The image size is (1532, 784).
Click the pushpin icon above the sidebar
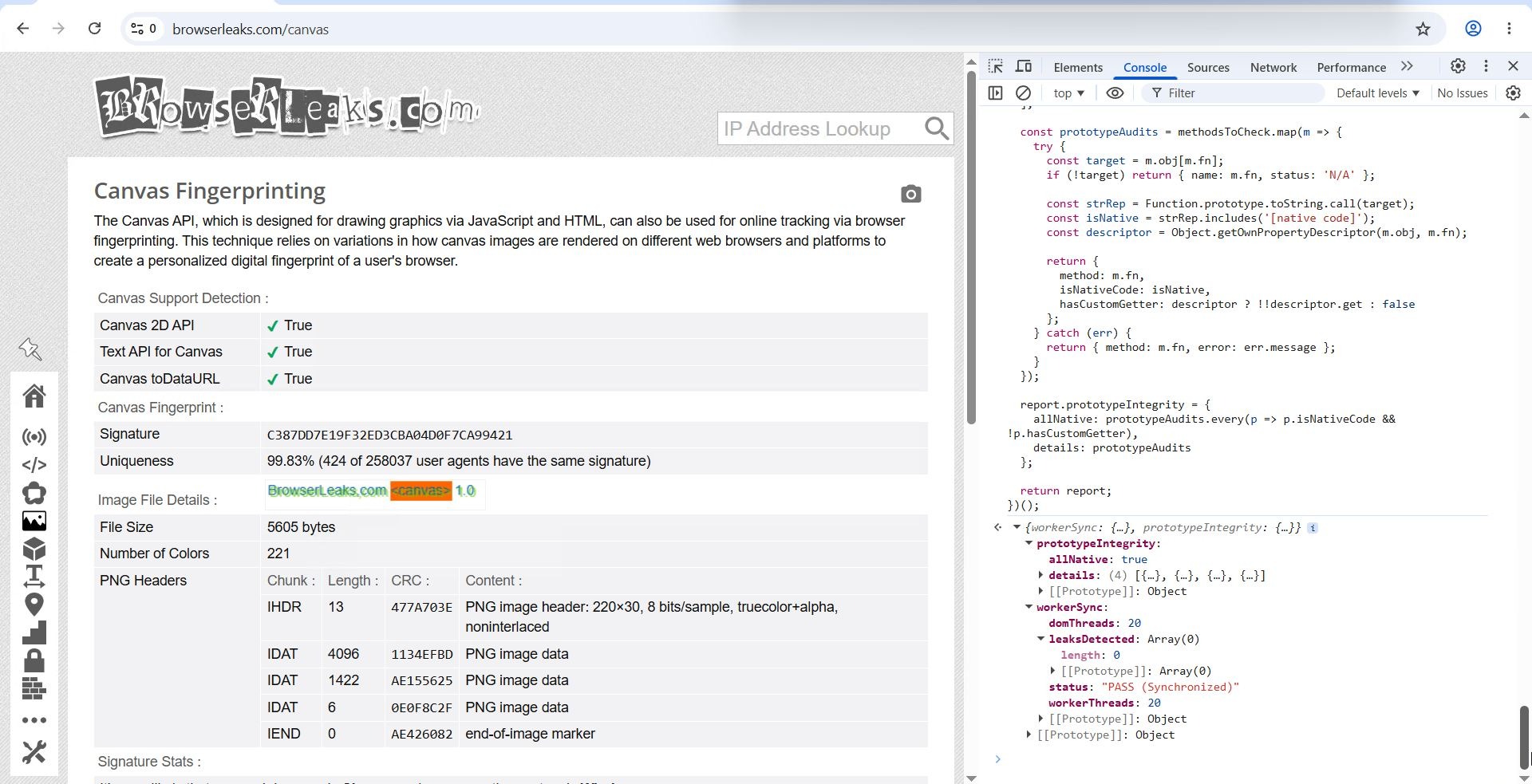click(30, 349)
